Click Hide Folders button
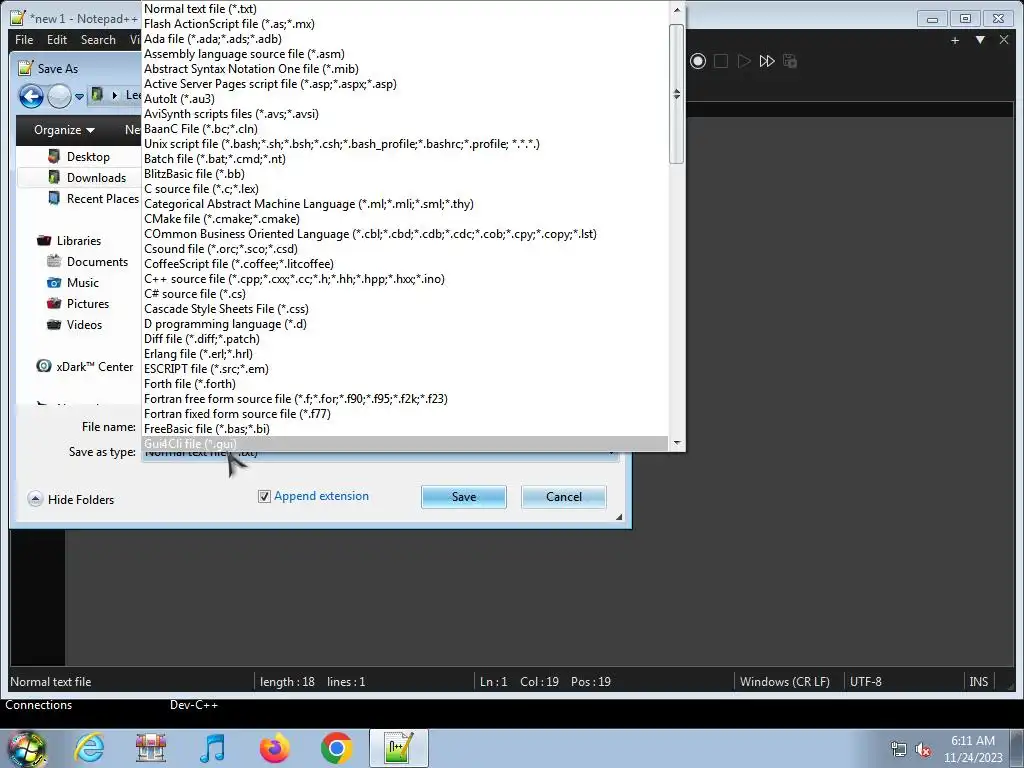1024x768 pixels. point(71,500)
